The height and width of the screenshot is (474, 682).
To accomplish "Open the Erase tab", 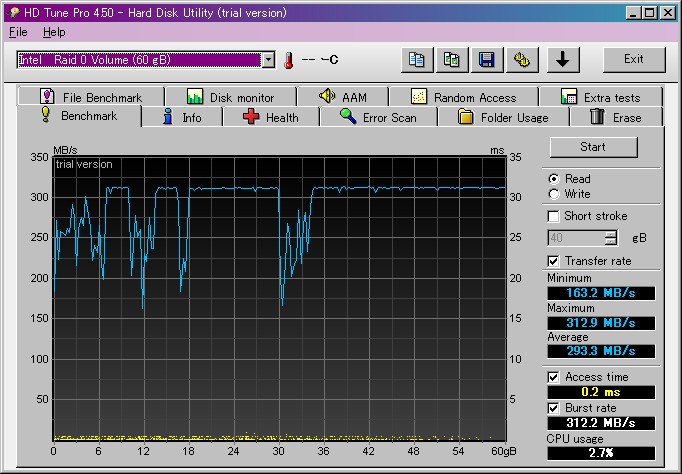I will tap(616, 117).
